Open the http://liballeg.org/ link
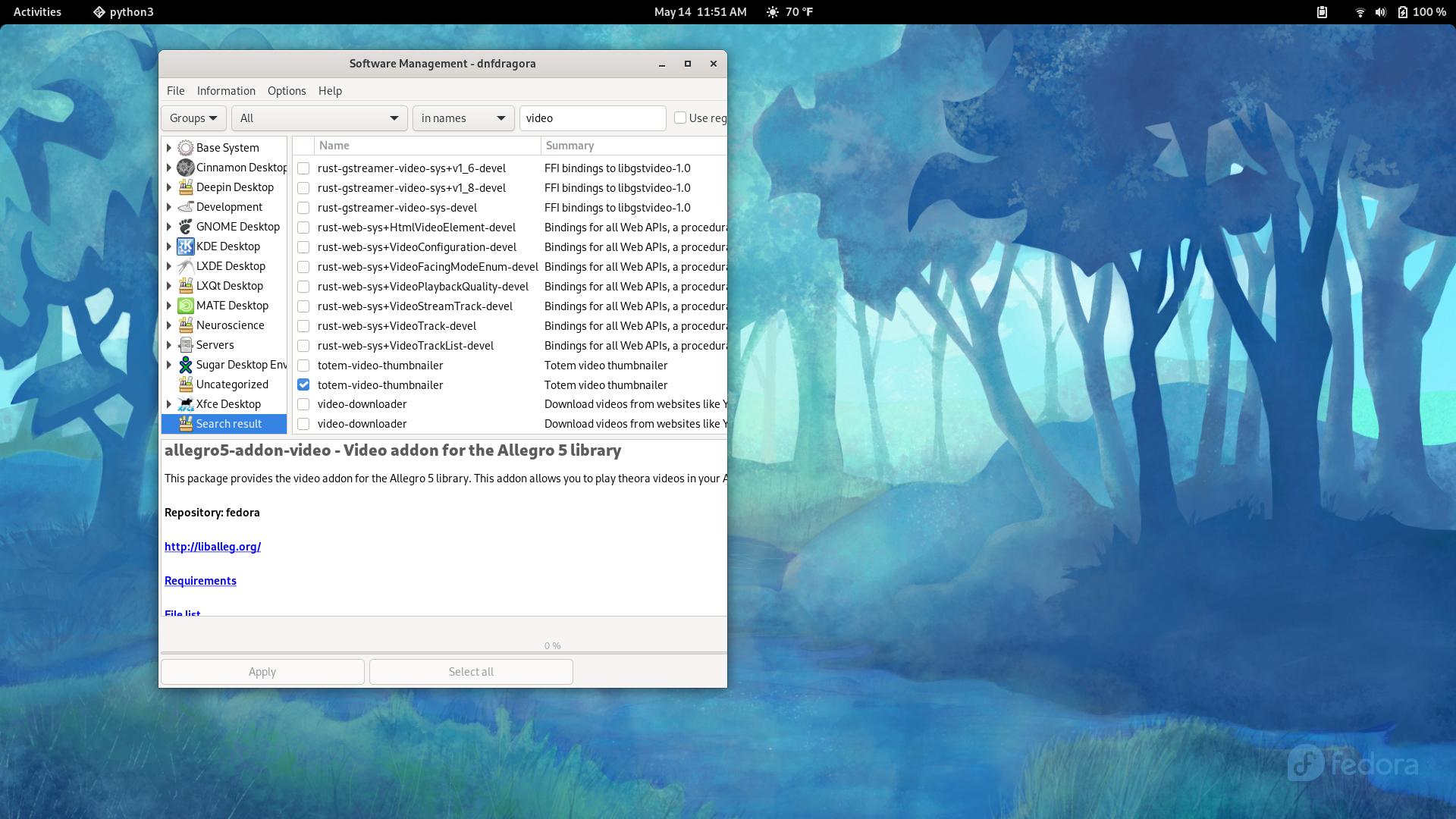 point(212,547)
